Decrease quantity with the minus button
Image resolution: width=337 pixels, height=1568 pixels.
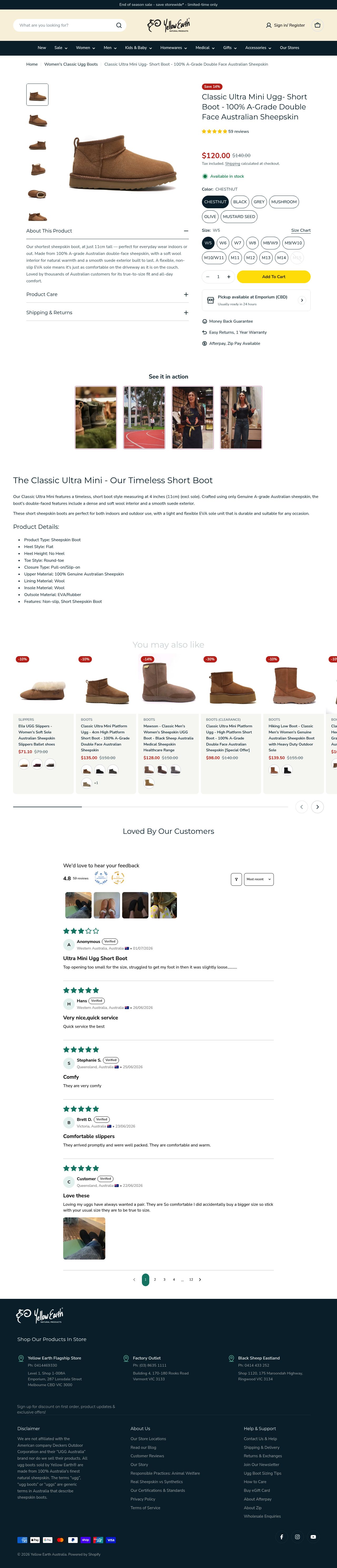tap(207, 277)
